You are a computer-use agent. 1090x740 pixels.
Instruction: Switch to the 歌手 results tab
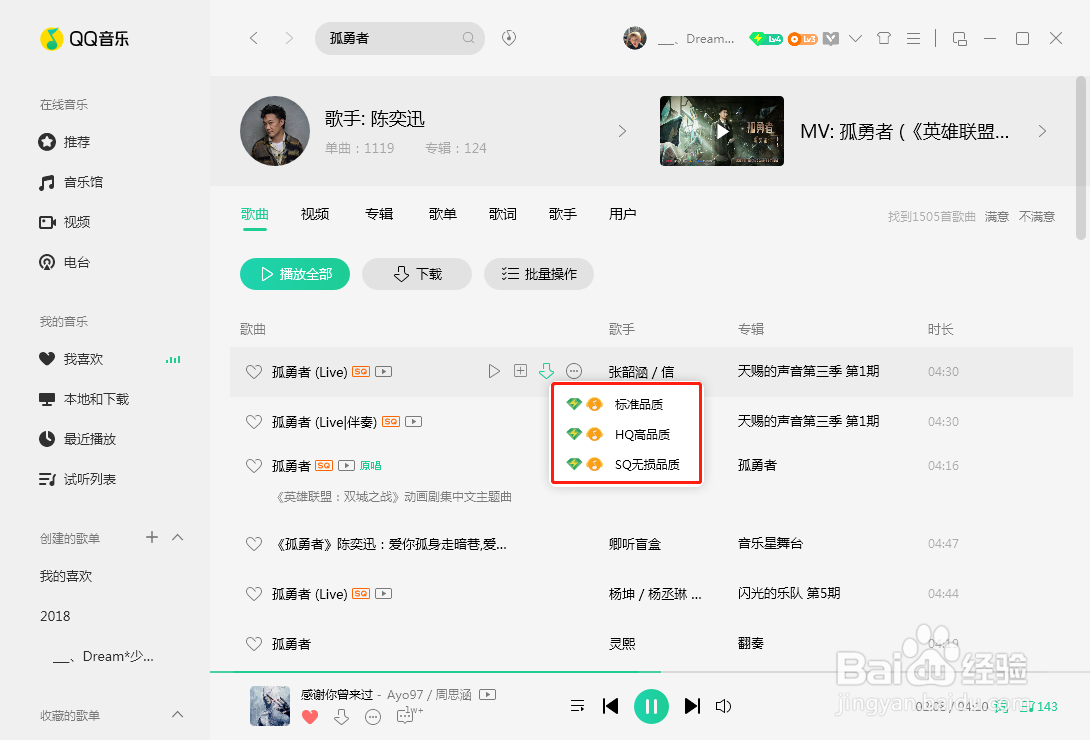coord(563,214)
